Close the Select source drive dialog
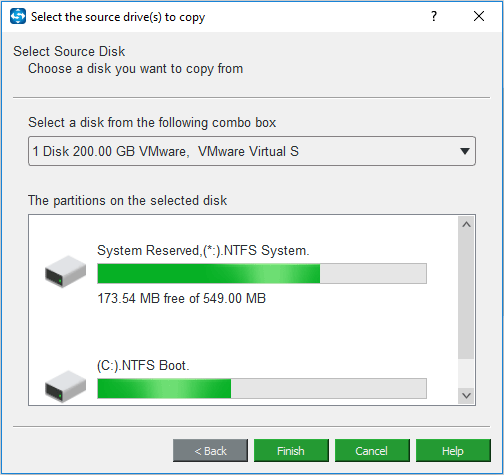 (x=479, y=16)
